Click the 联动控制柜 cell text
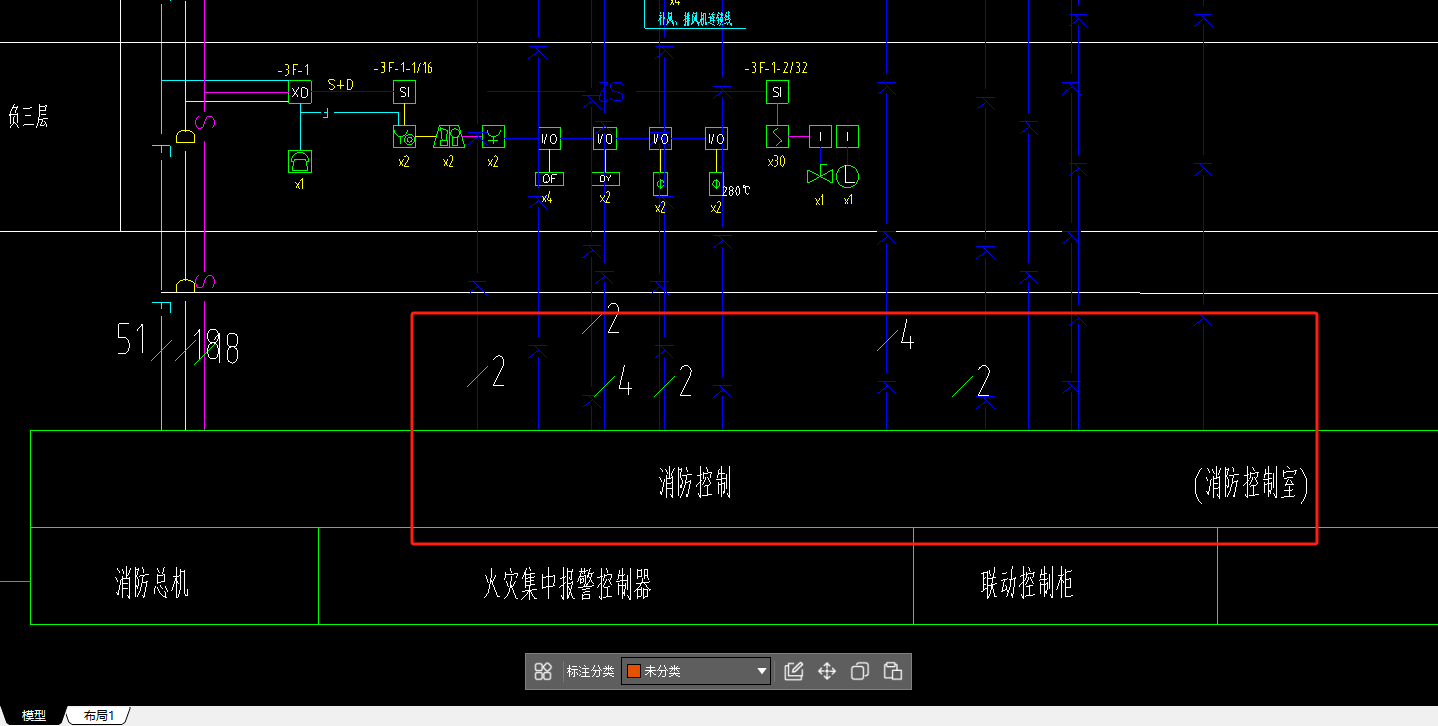 click(1027, 583)
